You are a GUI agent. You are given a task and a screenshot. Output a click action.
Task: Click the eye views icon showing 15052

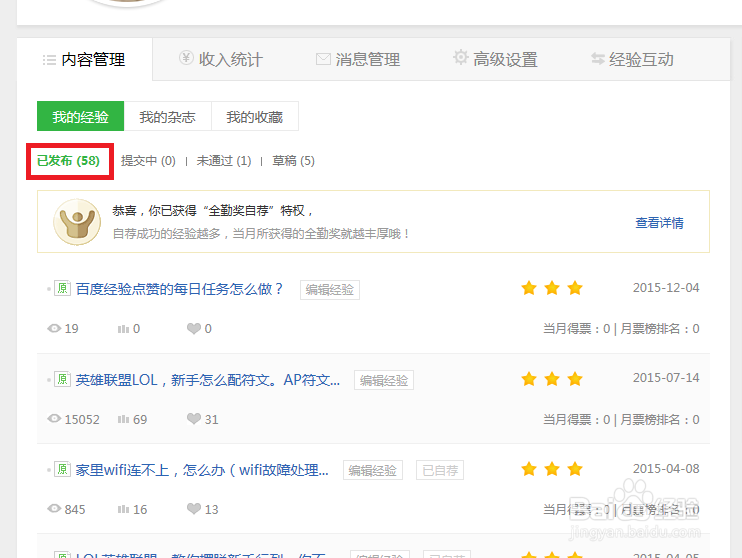(x=54, y=418)
